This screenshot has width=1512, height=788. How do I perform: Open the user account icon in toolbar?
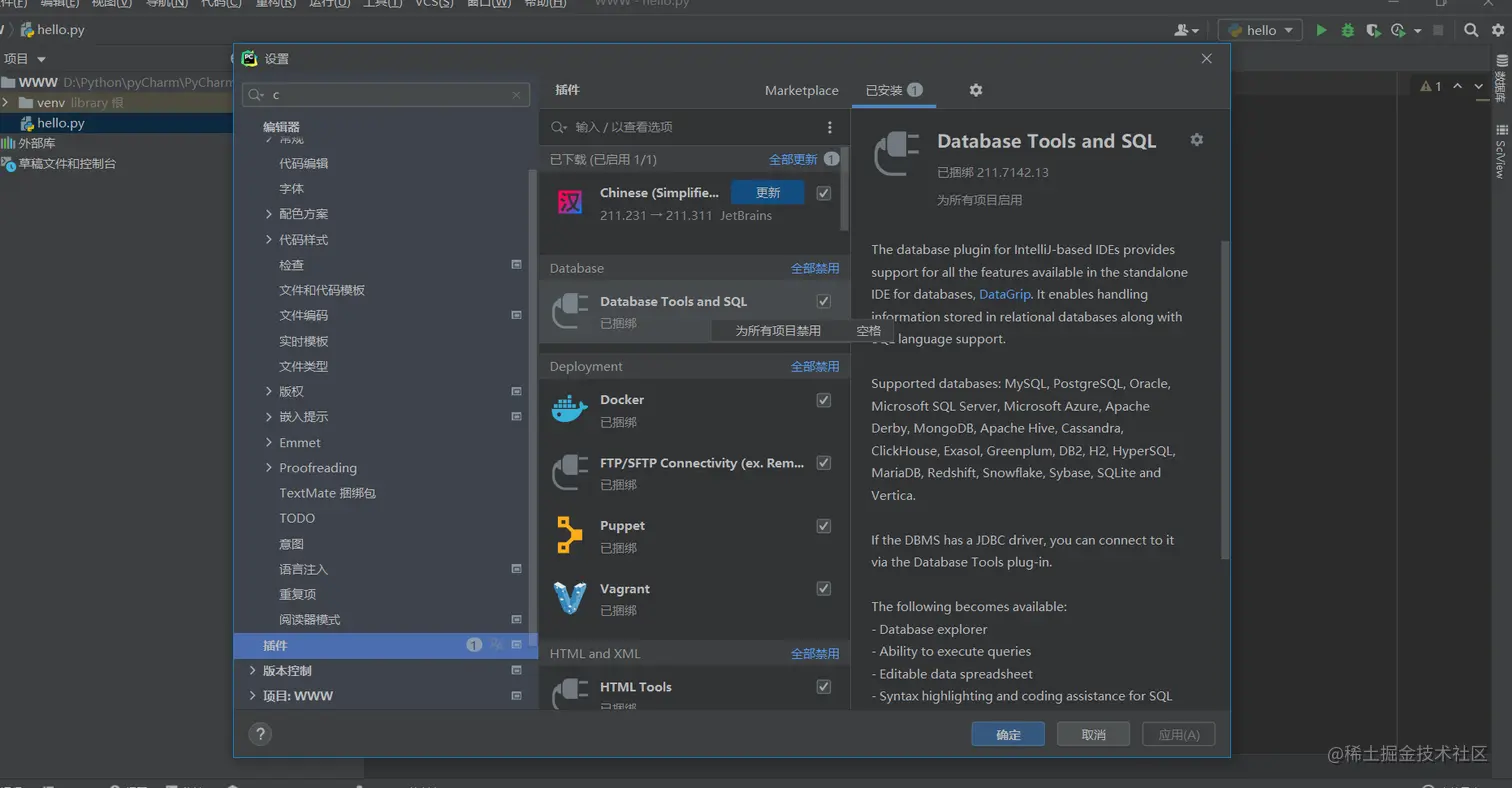point(1187,30)
